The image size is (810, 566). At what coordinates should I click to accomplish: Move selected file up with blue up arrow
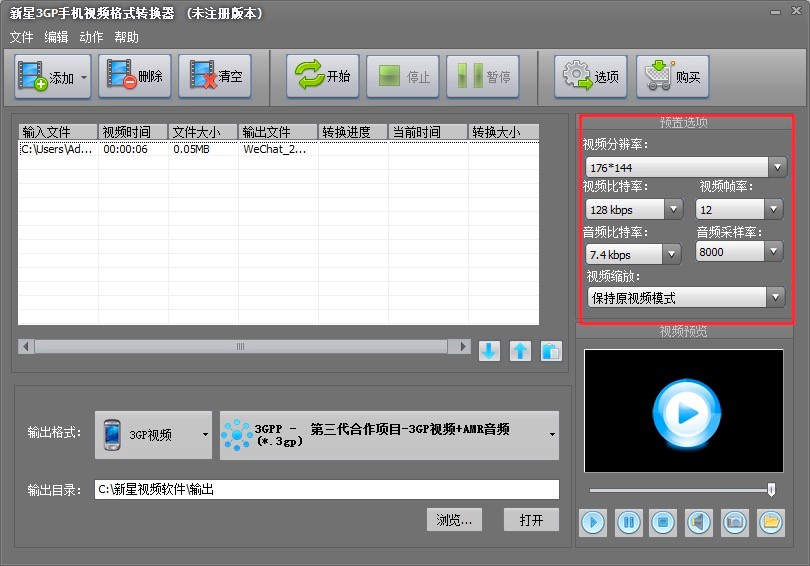(520, 351)
